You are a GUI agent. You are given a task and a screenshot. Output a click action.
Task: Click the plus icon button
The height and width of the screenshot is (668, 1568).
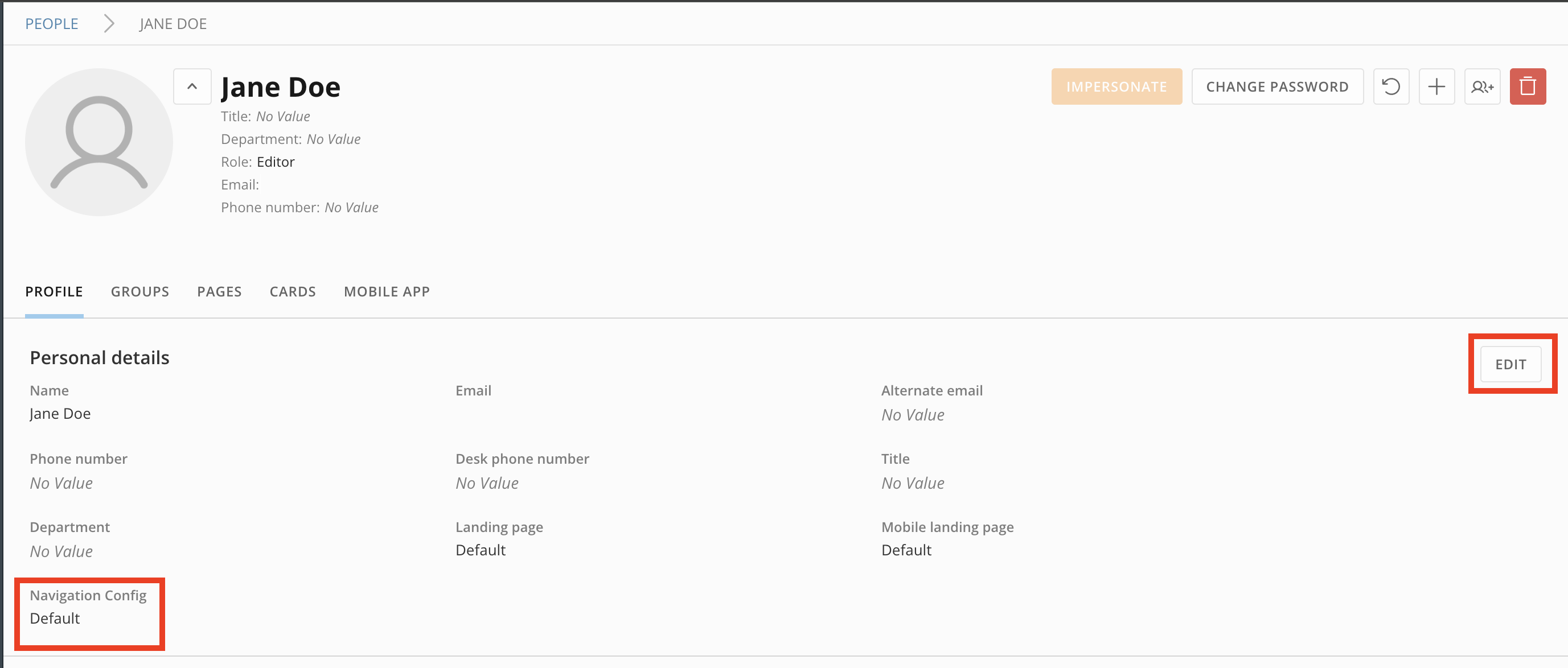(x=1436, y=86)
